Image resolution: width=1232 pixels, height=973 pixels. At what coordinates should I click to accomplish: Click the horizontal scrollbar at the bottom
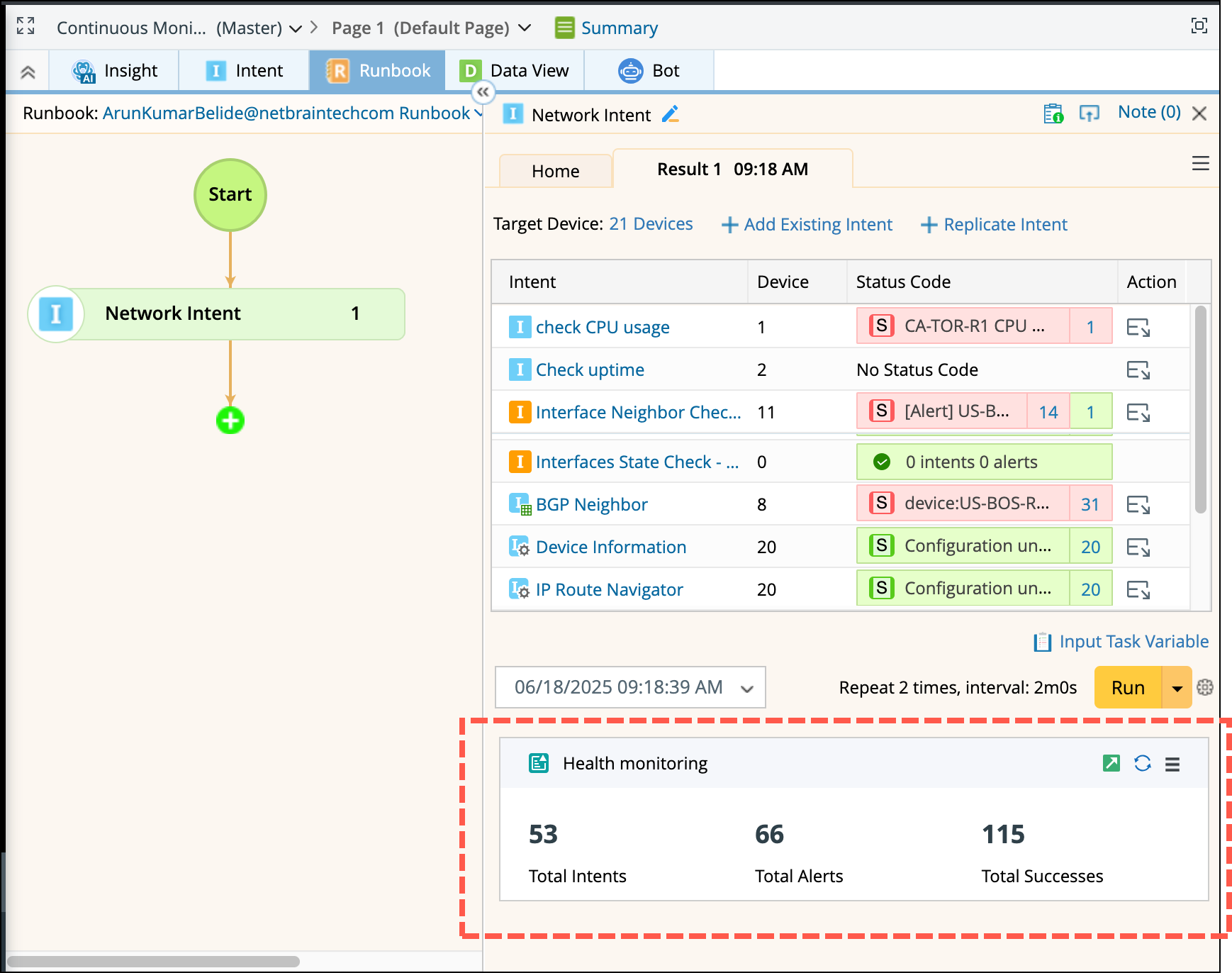coord(153,961)
